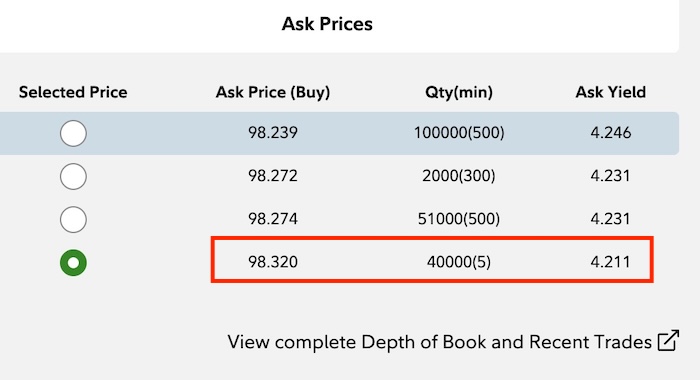Image resolution: width=700 pixels, height=380 pixels.
Task: Click the 98.272 ask price value
Action: click(x=273, y=176)
